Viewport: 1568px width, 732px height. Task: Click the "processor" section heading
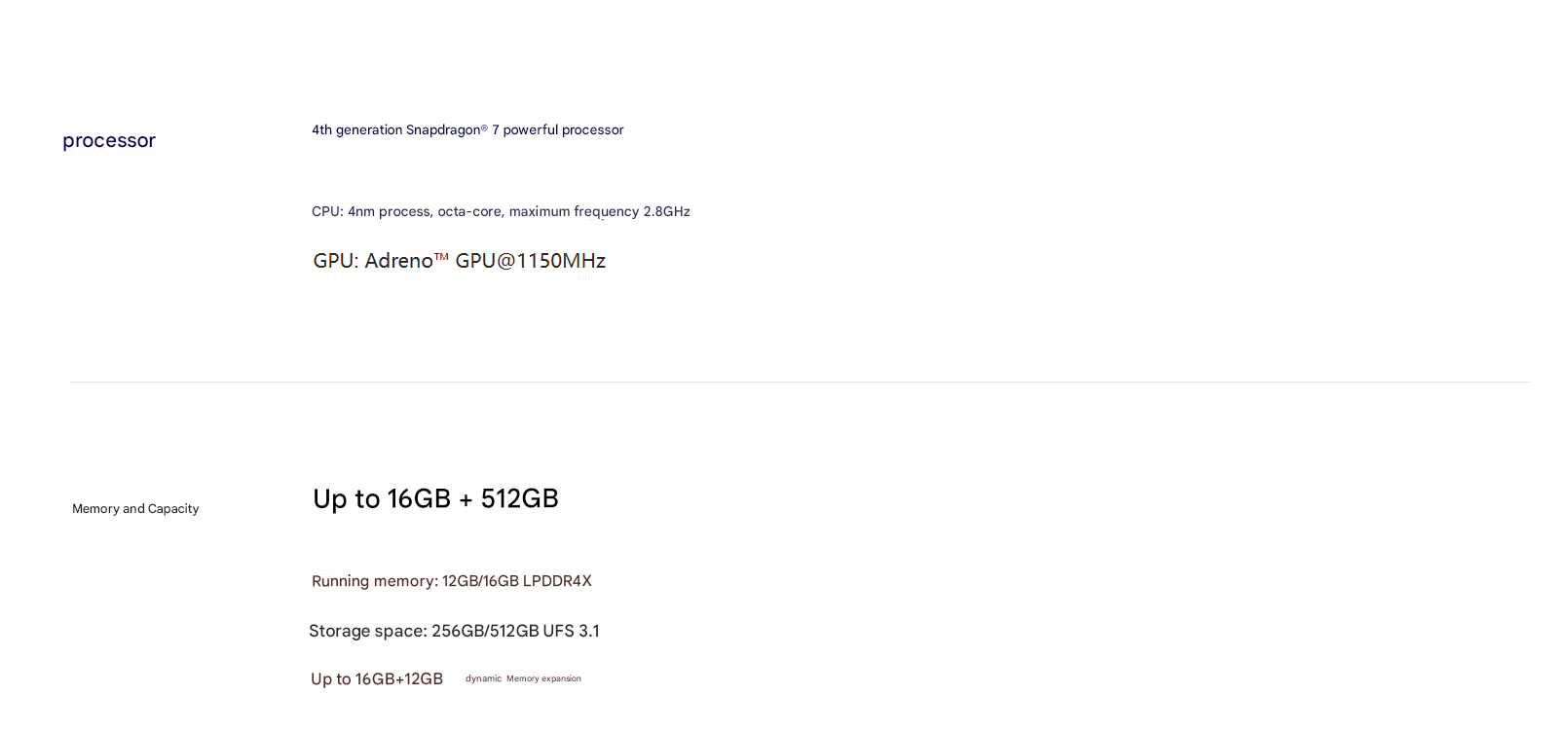click(109, 141)
